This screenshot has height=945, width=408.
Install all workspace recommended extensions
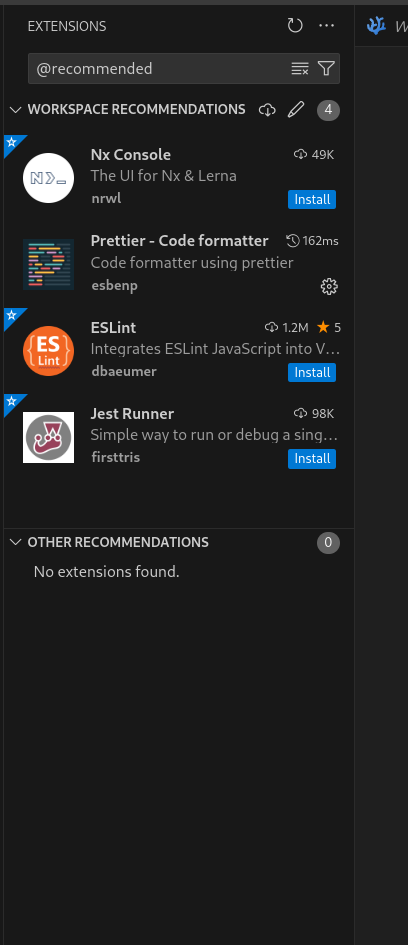[x=267, y=110]
